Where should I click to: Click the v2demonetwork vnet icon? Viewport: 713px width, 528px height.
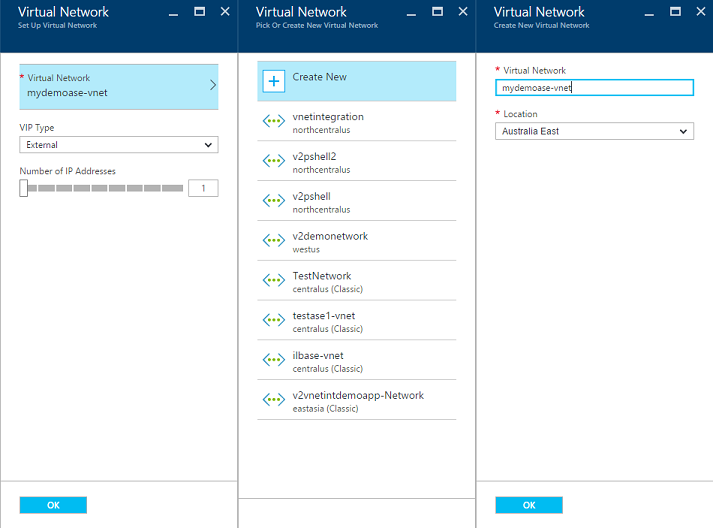(x=273, y=241)
